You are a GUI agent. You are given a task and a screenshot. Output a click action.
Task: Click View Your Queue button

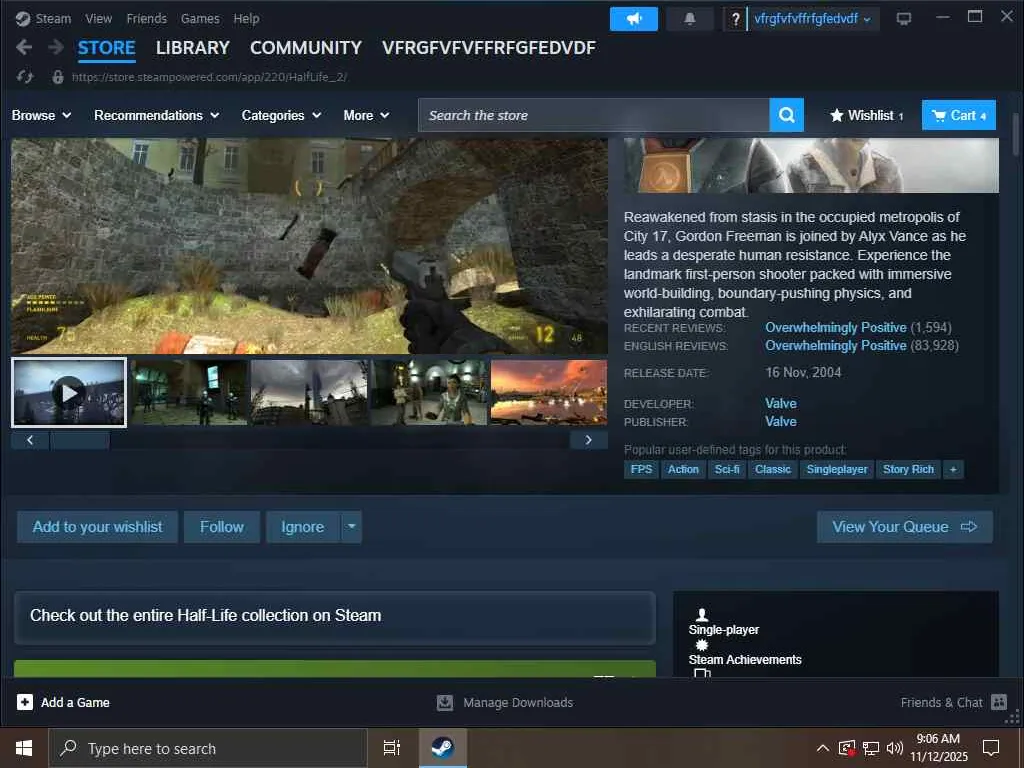(x=904, y=527)
